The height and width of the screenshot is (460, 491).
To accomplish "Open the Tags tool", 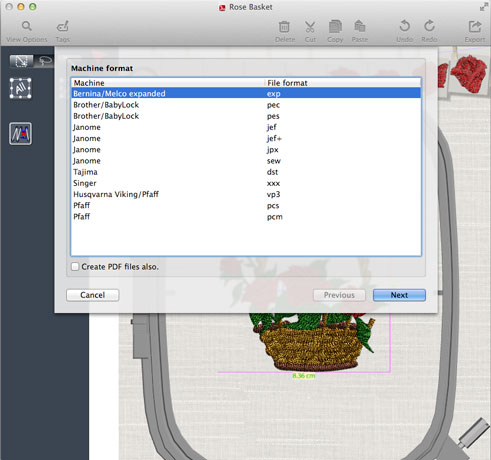I will click(62, 31).
